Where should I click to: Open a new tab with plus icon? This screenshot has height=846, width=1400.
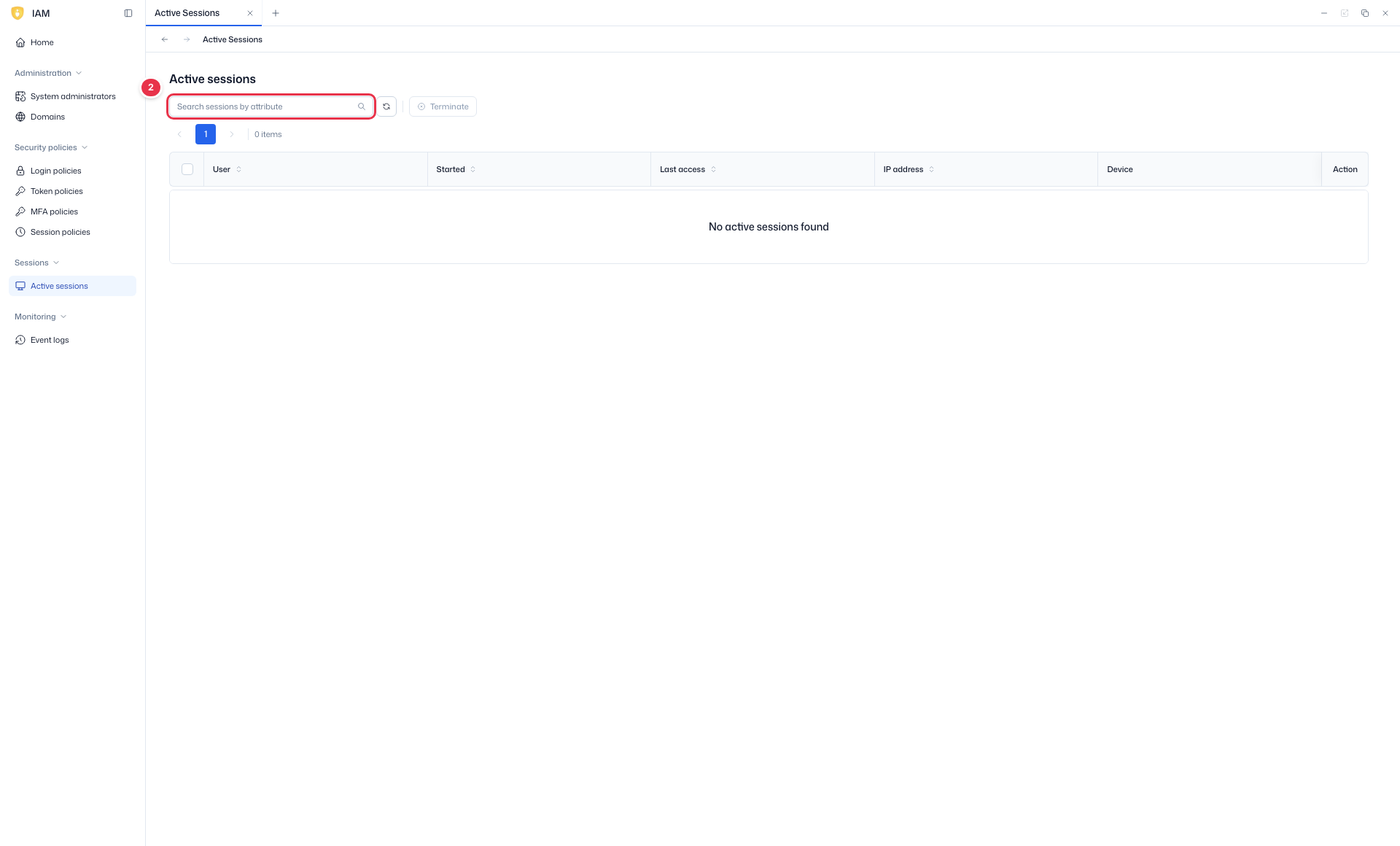click(x=276, y=13)
